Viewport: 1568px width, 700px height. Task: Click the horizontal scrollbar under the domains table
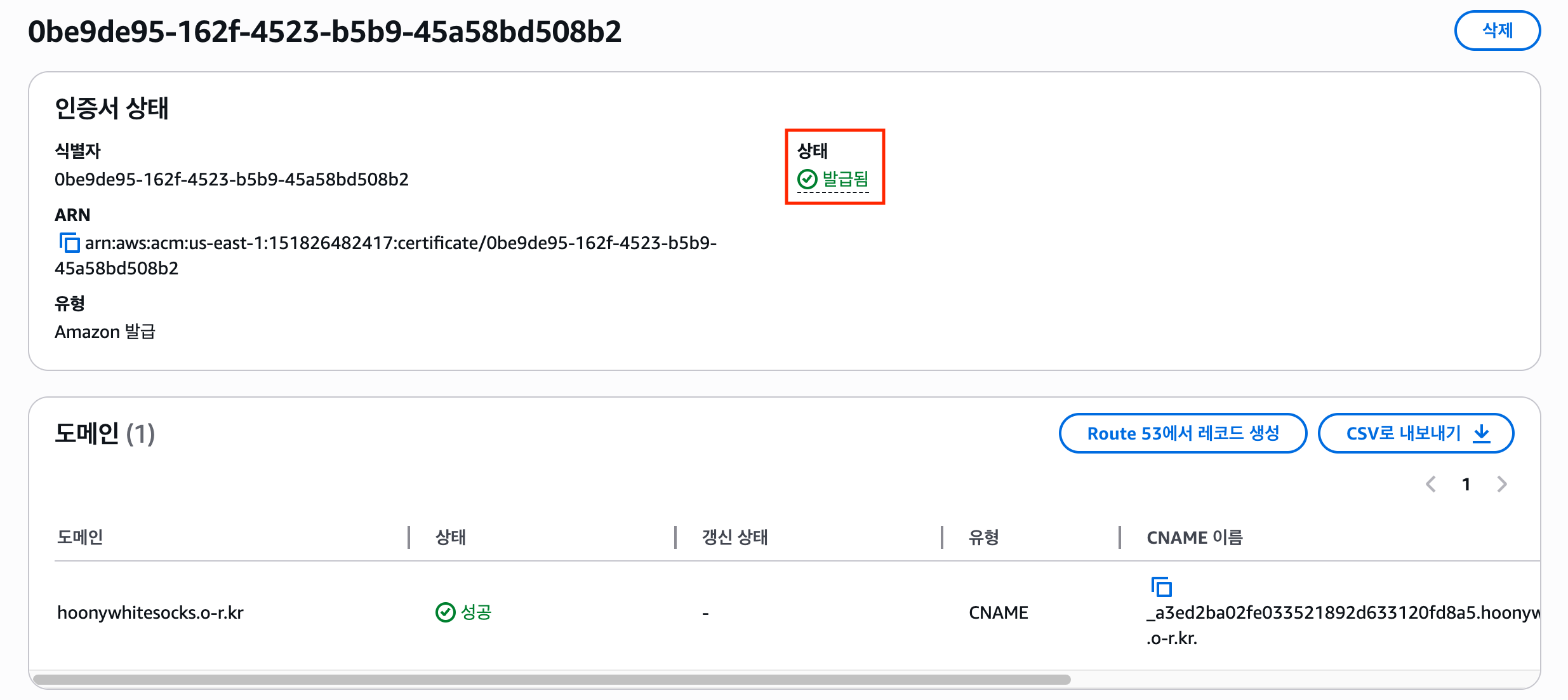[551, 680]
